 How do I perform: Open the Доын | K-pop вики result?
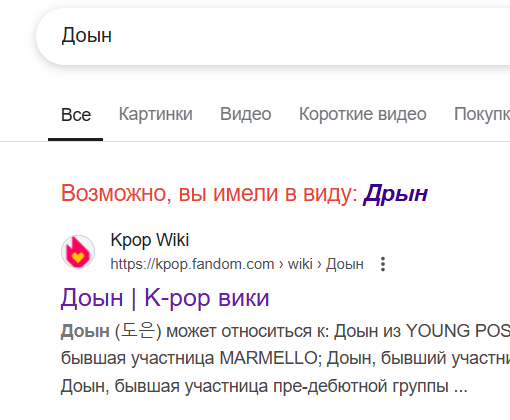click(x=165, y=298)
